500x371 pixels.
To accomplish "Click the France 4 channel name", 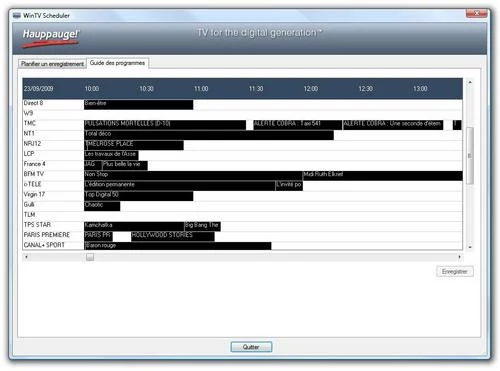I will (x=34, y=164).
